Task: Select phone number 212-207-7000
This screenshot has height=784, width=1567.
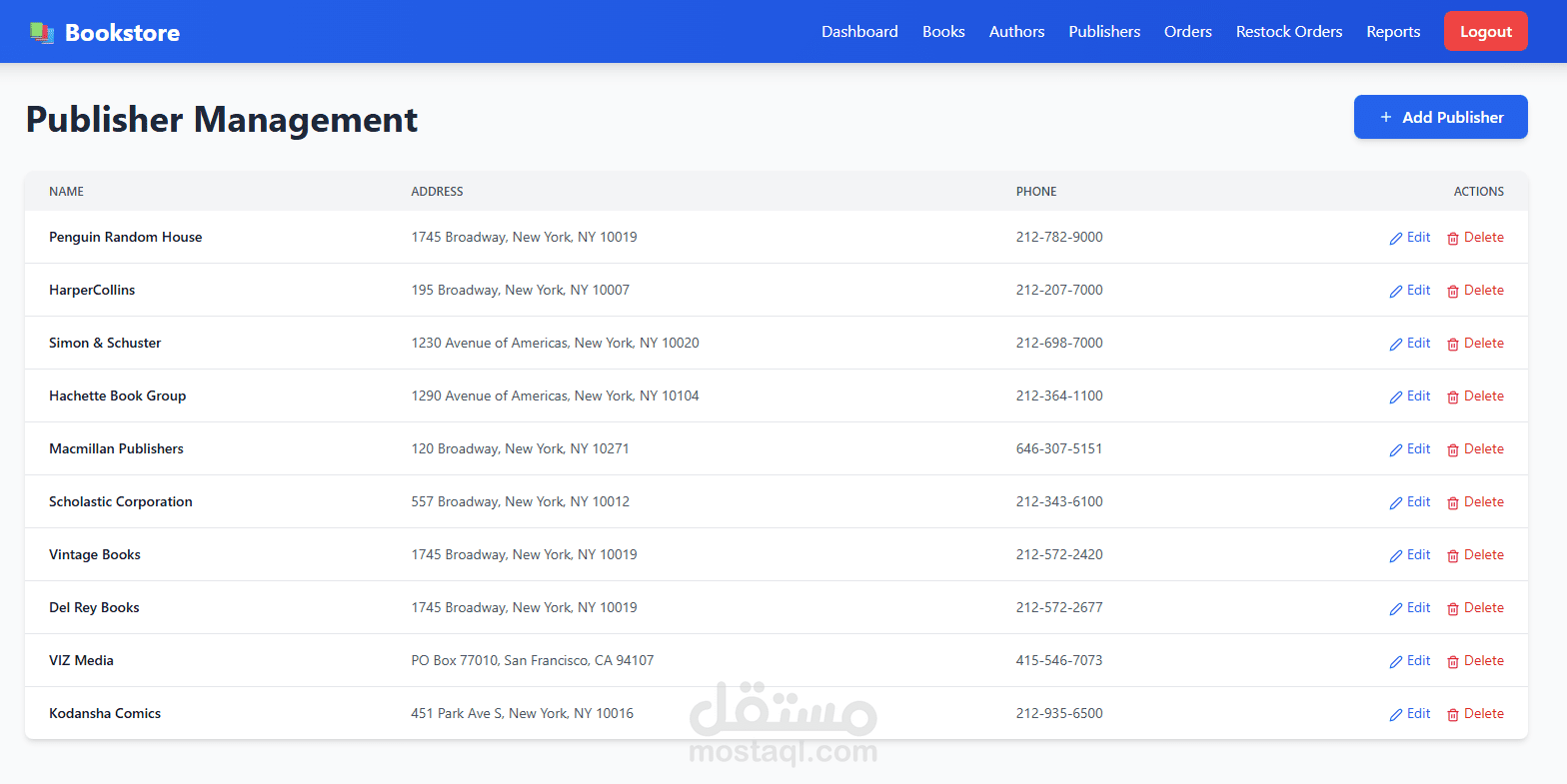Action: (1059, 290)
